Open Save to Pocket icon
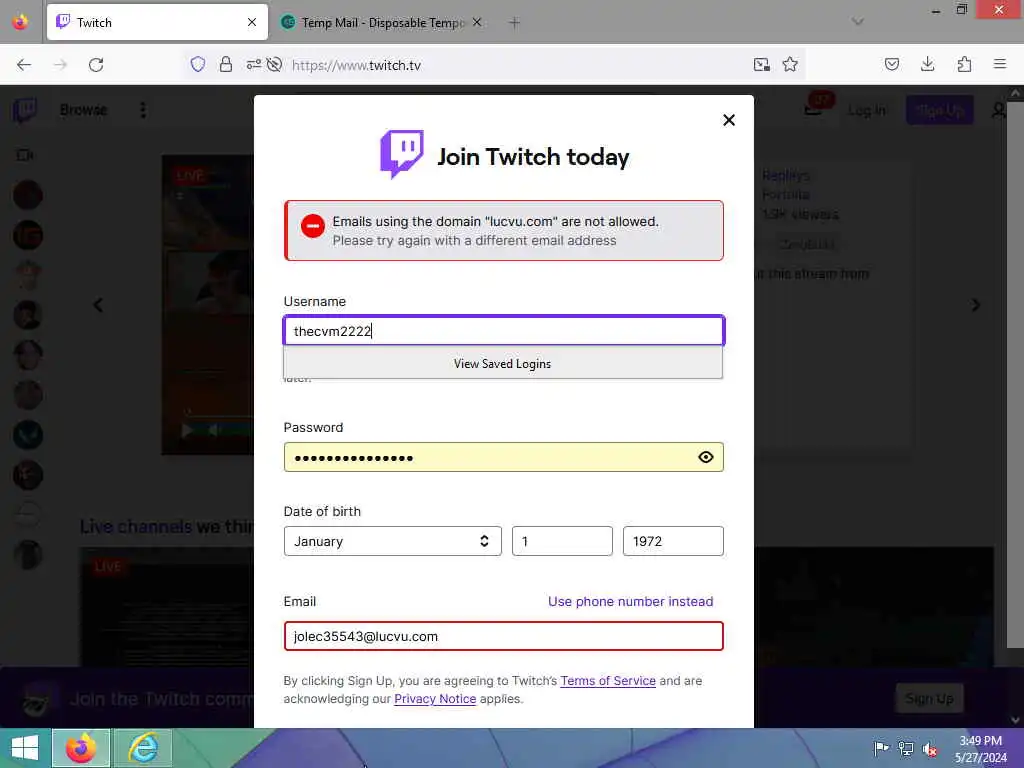This screenshot has height=768, width=1024. coord(892,64)
